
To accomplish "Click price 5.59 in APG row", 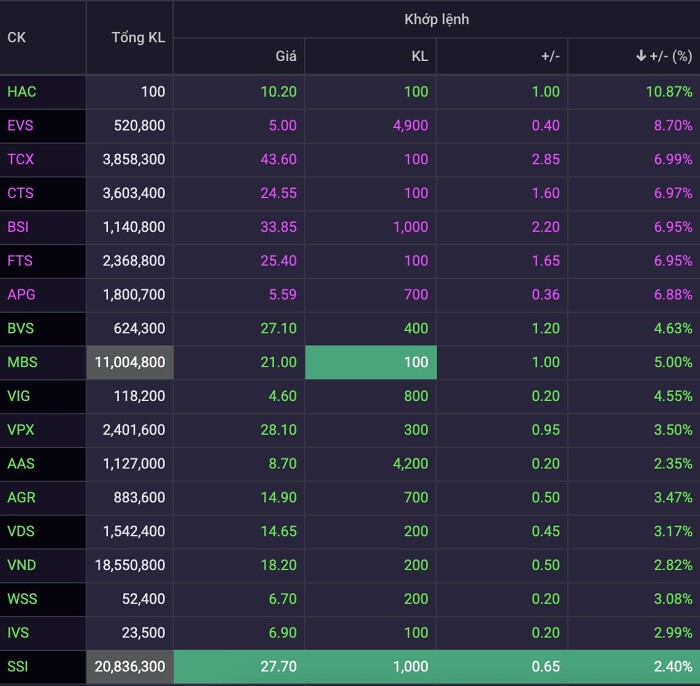I will pos(283,295).
